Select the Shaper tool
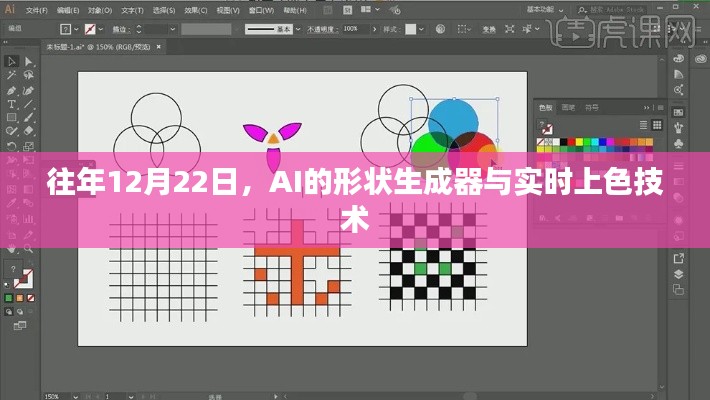This screenshot has height=400, width=710. 11,131
